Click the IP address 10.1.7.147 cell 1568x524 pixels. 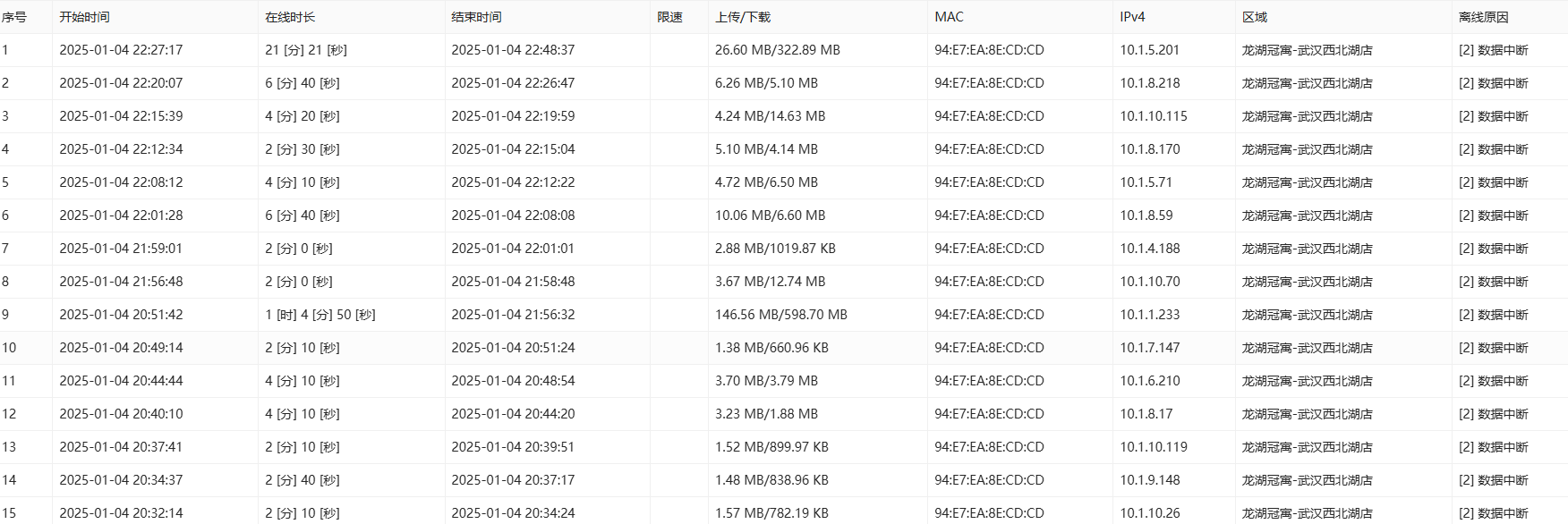(x=1149, y=348)
